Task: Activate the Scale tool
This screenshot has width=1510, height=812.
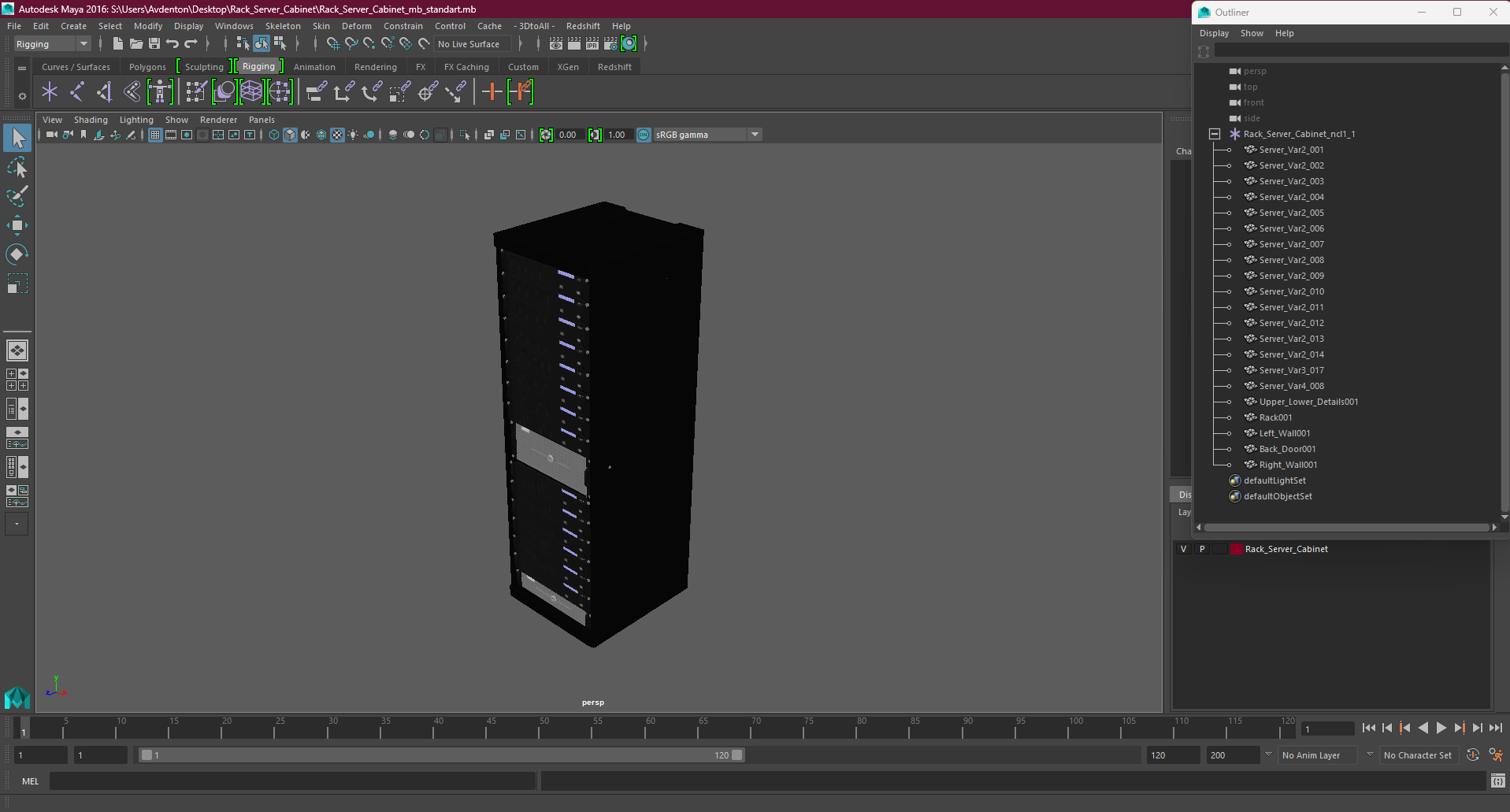Action: 17,283
